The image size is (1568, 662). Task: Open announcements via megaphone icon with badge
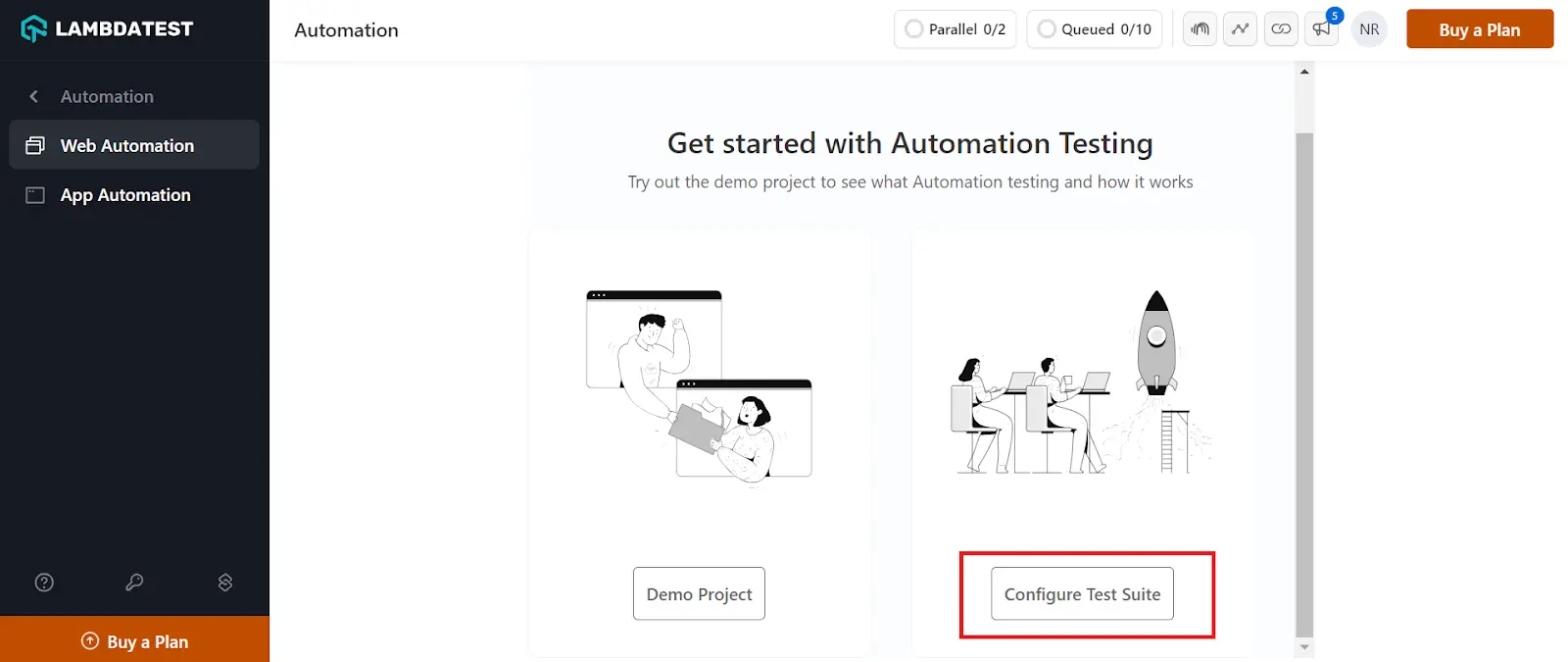(x=1320, y=29)
